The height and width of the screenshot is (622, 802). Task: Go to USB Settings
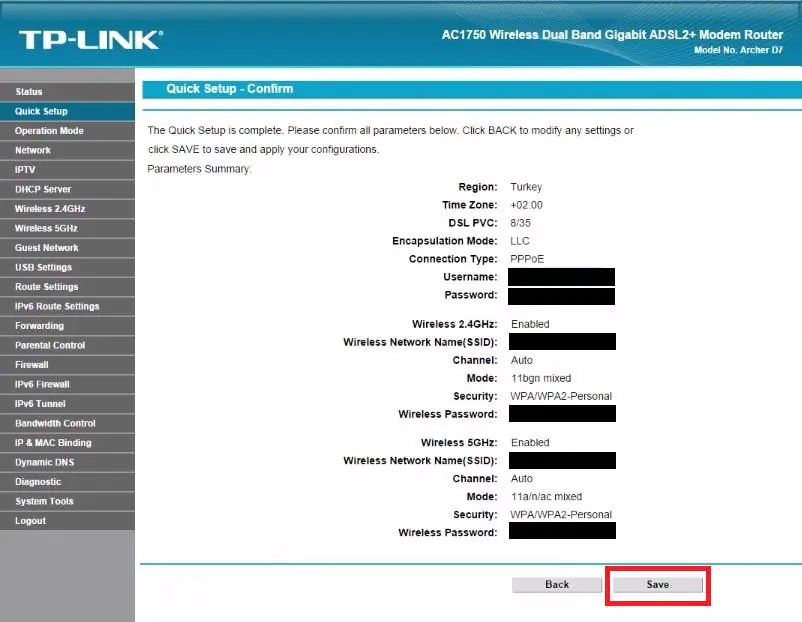click(x=45, y=267)
